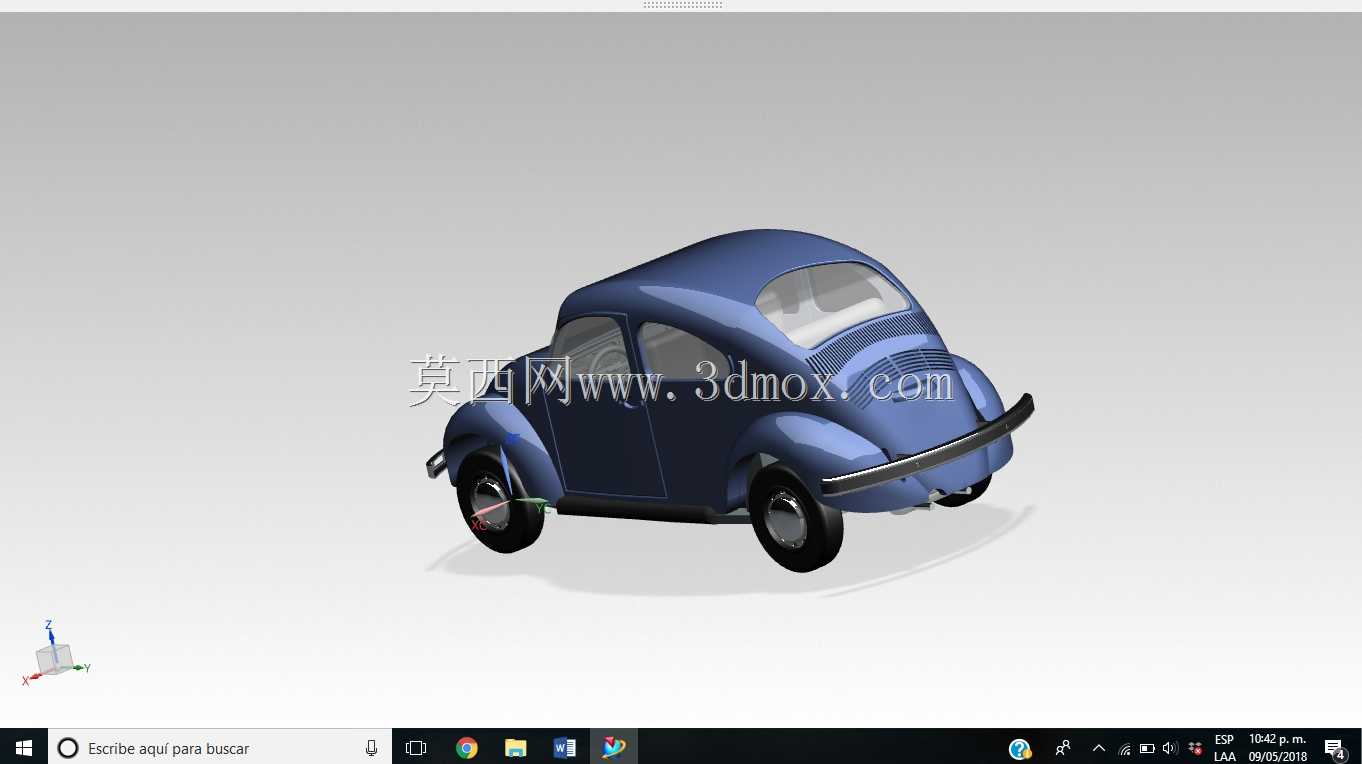Switch to Microsoft Word on the taskbar
The width and height of the screenshot is (1362, 764).
[564, 747]
